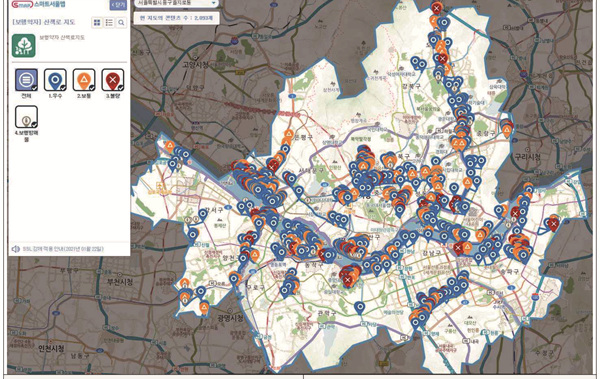Click the map content count box

[x=176, y=18]
